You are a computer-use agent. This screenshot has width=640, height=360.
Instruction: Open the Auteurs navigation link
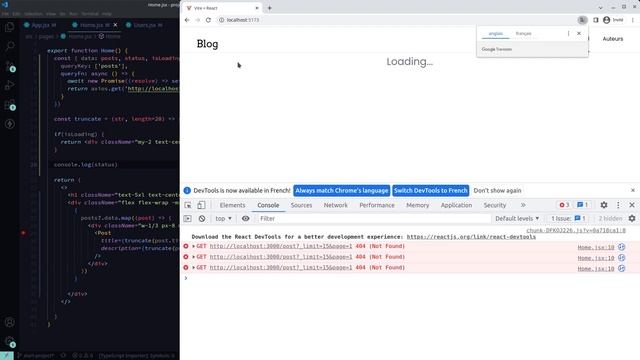[613, 39]
